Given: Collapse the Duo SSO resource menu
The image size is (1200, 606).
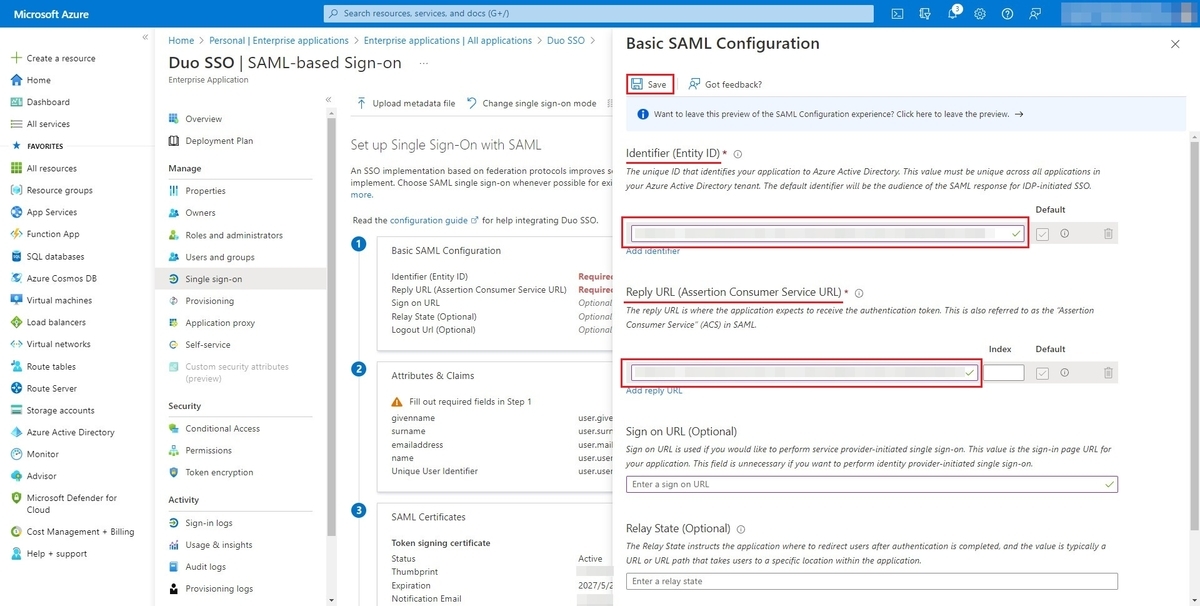Looking at the screenshot, I should (329, 100).
